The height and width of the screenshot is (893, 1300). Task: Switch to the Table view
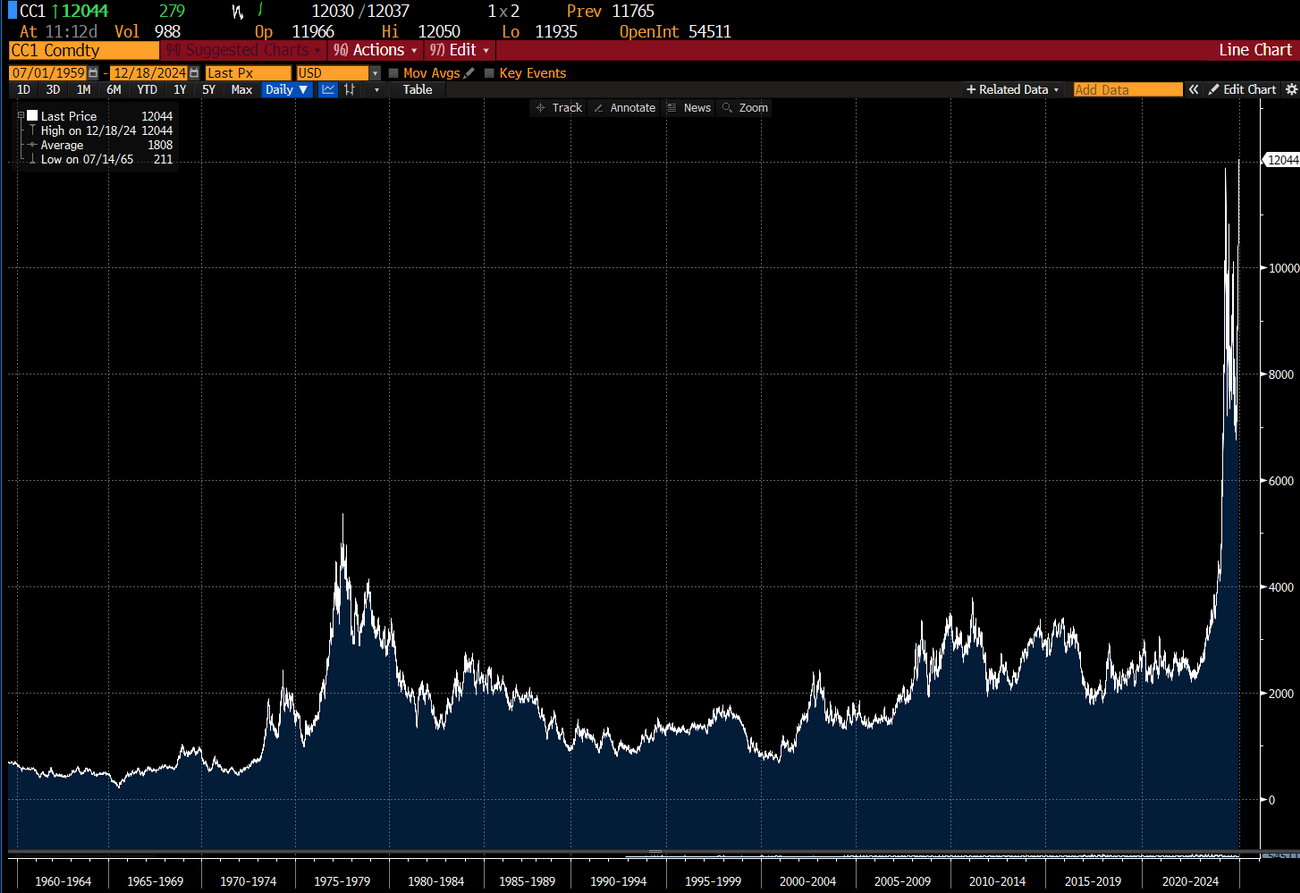pos(417,89)
